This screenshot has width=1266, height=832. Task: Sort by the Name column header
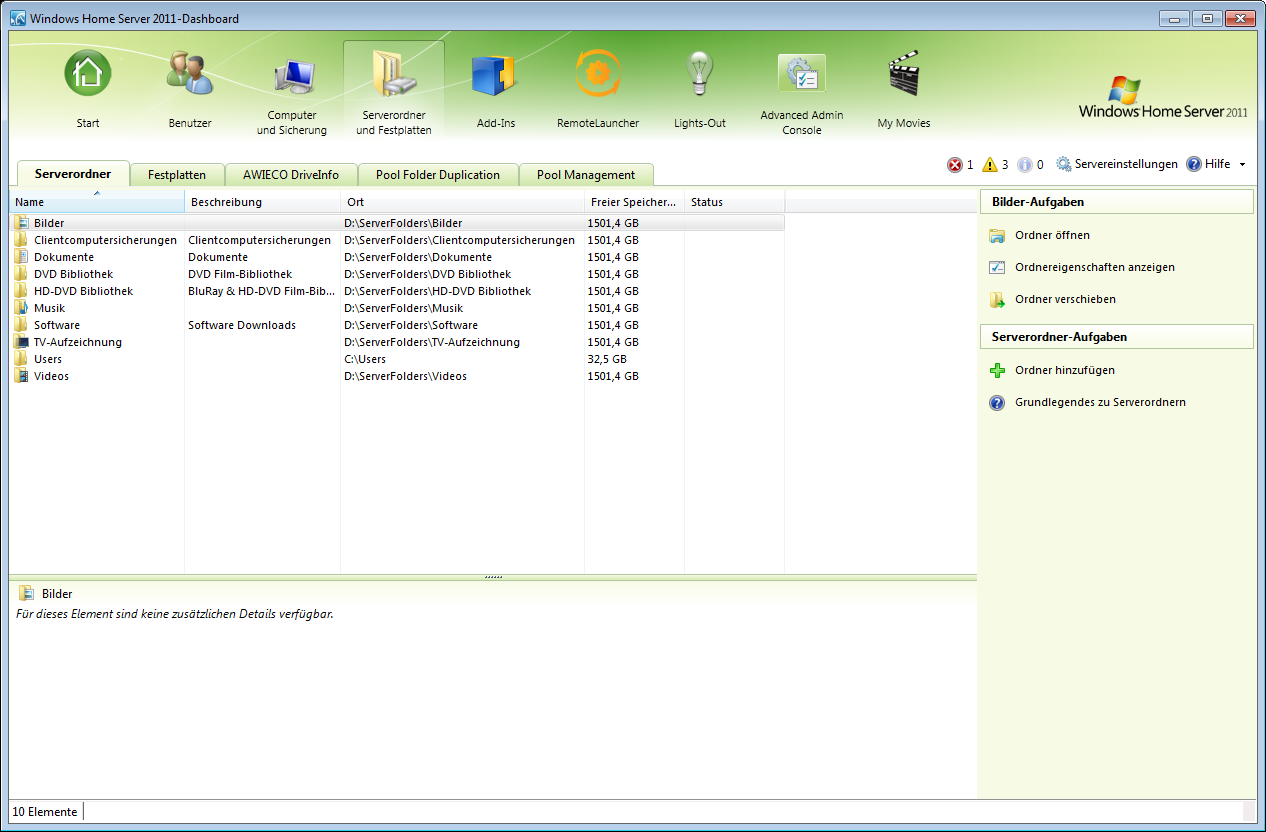(97, 202)
